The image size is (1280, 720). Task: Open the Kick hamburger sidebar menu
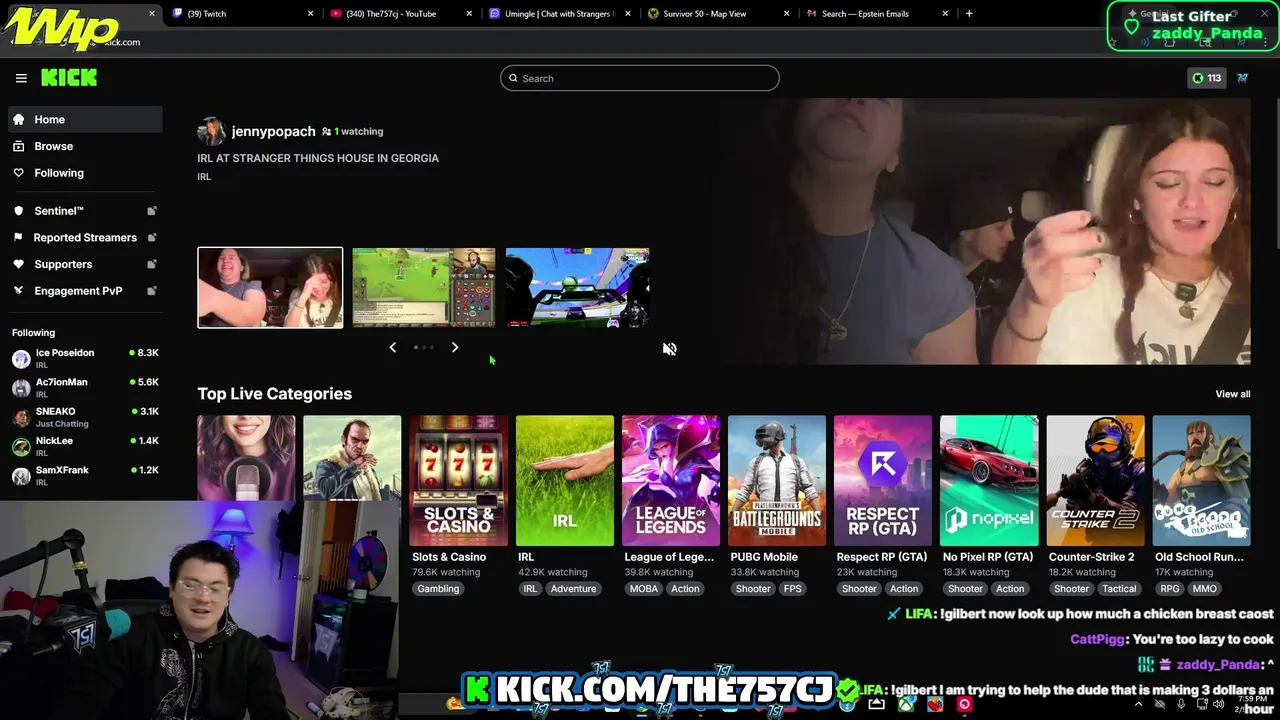click(x=21, y=78)
